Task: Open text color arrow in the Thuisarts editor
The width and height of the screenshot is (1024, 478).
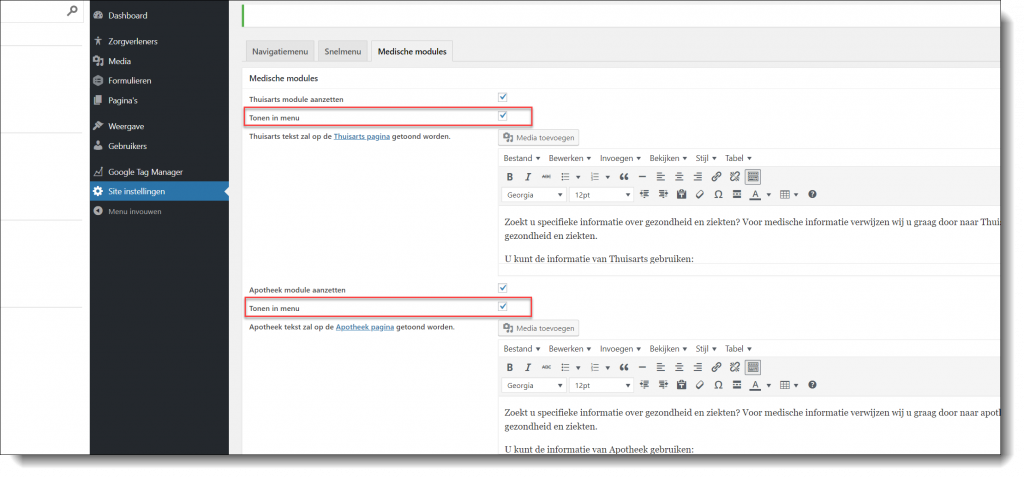Action: point(769,195)
